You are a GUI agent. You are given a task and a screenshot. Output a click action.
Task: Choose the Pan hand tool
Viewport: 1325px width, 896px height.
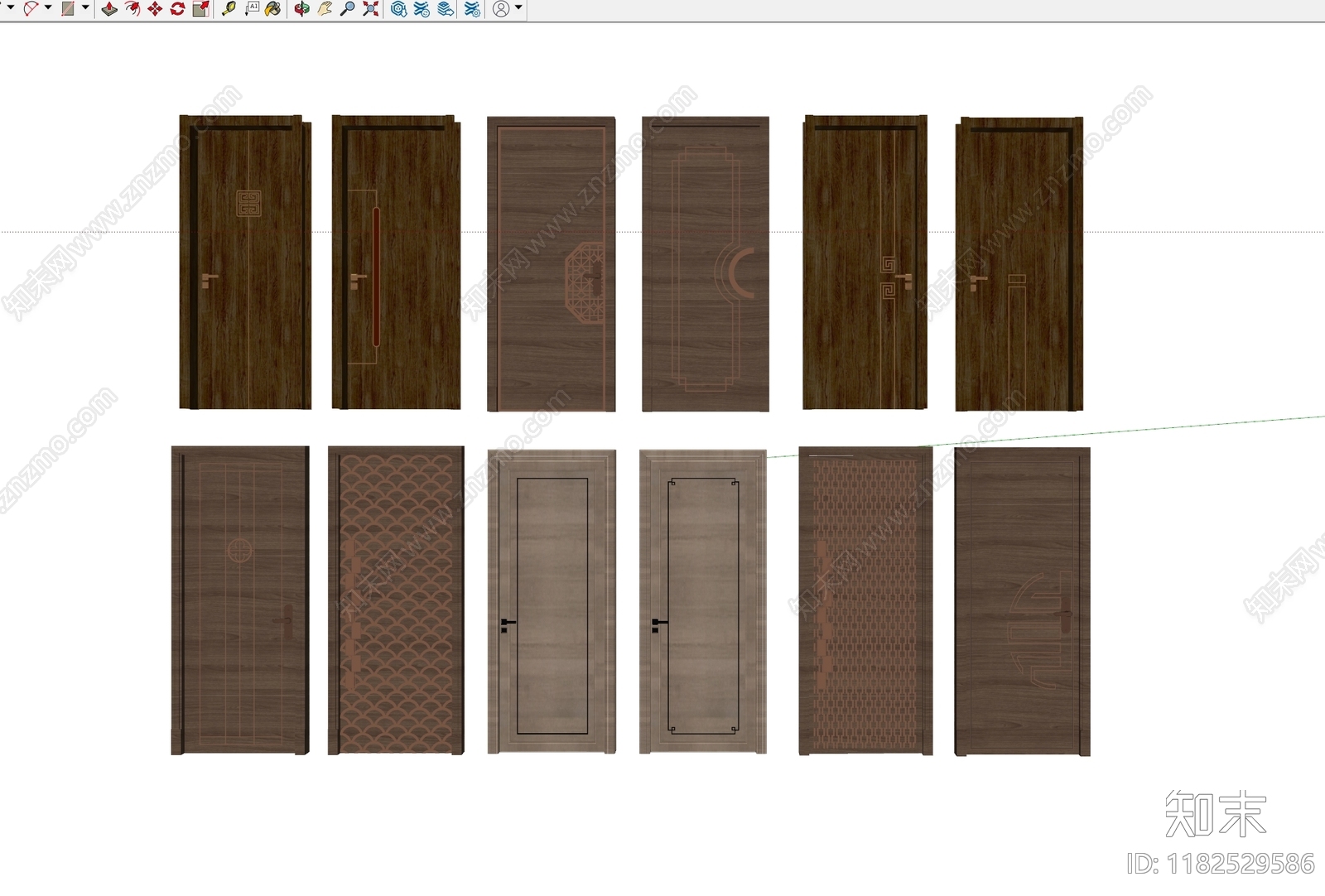pos(325,8)
